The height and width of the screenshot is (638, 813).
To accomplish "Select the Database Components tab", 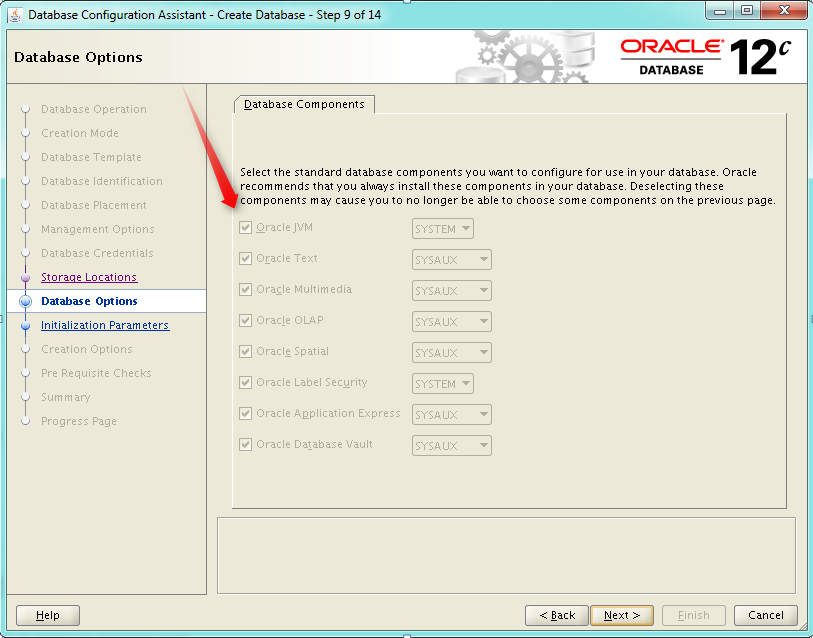I will point(304,104).
